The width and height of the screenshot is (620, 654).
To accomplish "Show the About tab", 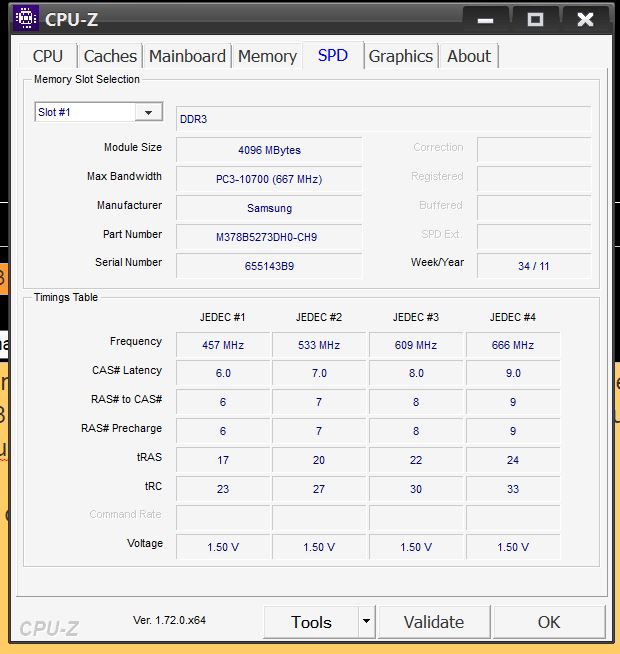I will pos(469,56).
